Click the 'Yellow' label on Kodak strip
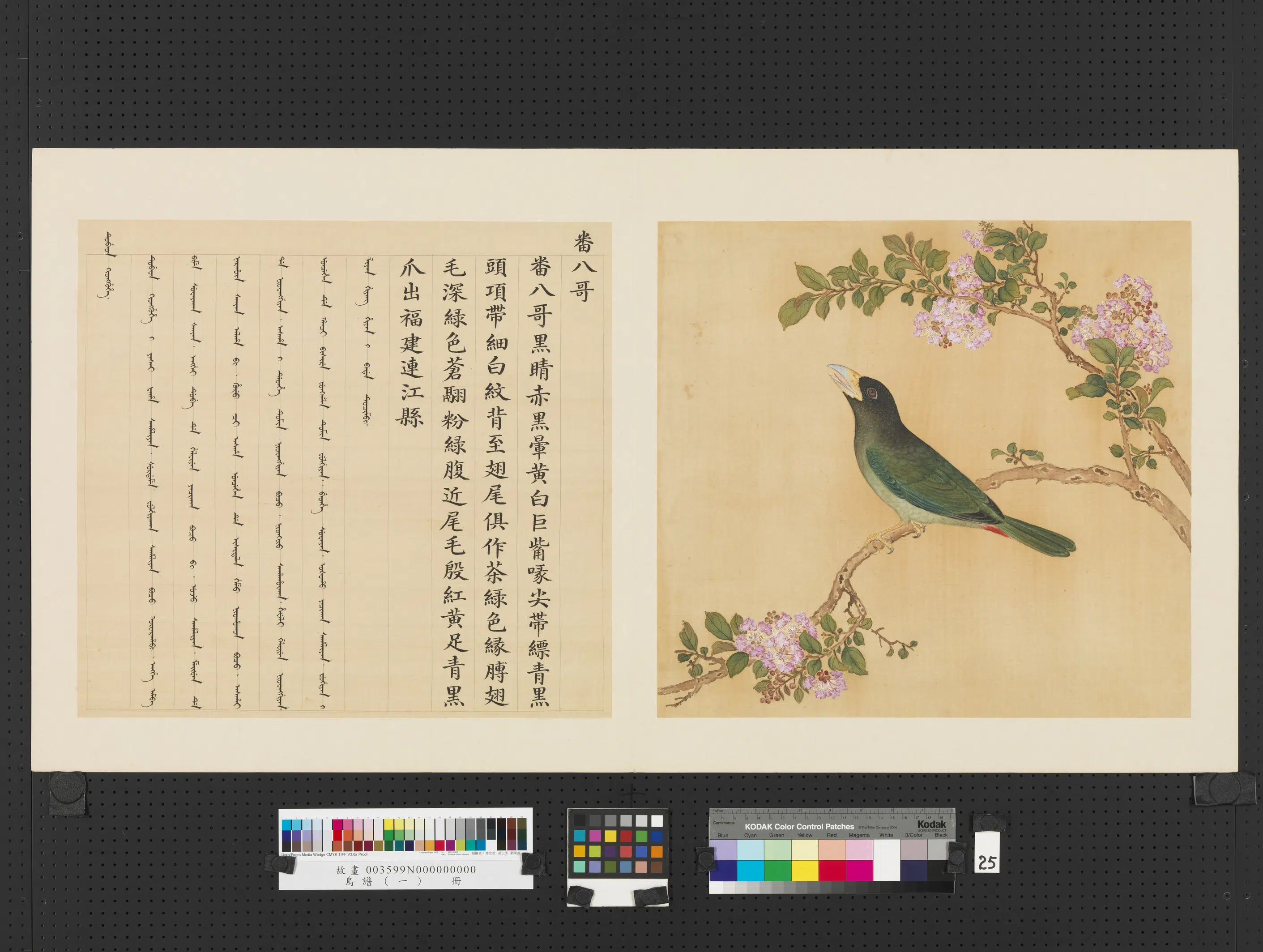This screenshot has width=1263, height=952. click(805, 835)
